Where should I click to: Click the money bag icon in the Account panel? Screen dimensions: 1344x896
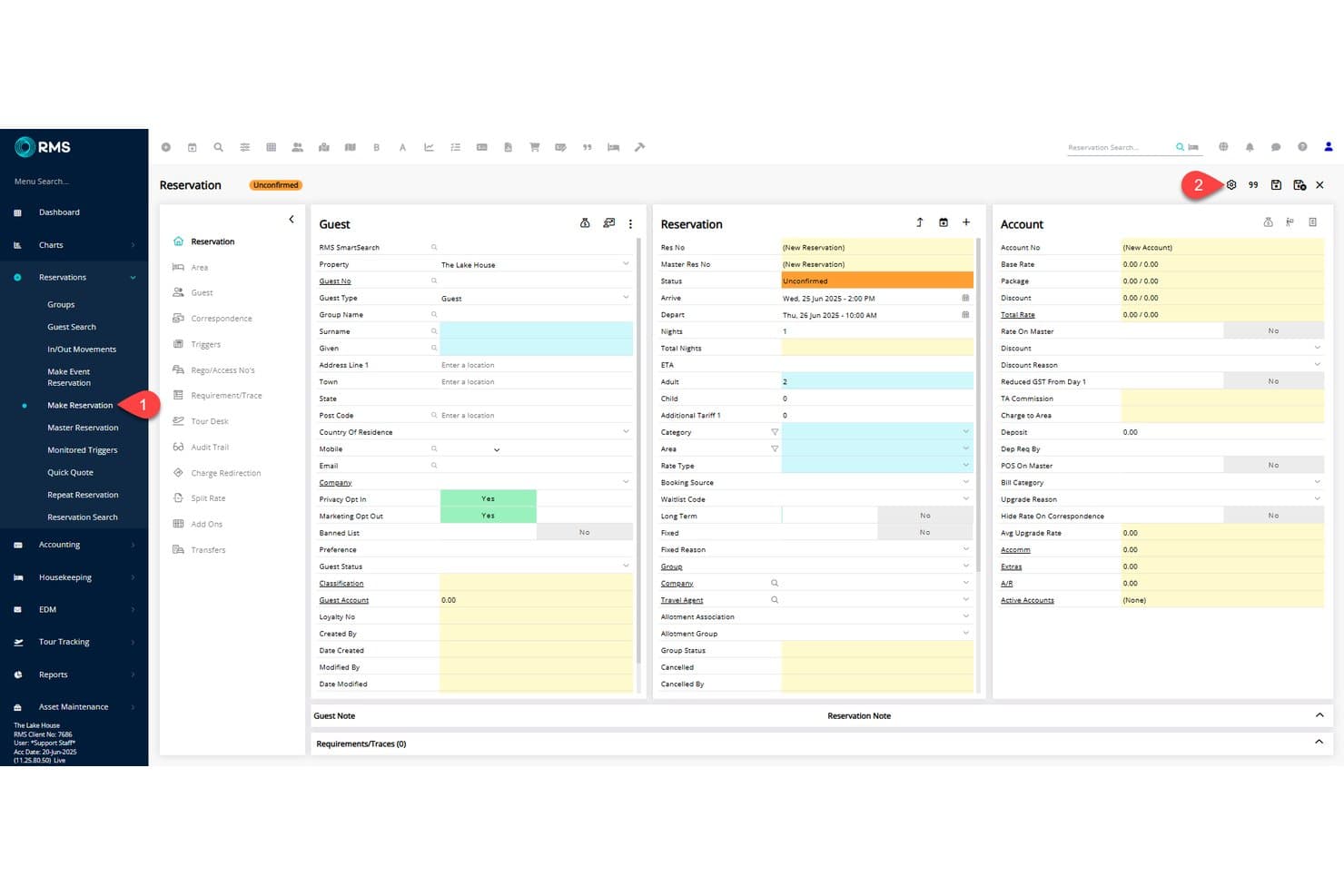pyautogui.click(x=1269, y=222)
